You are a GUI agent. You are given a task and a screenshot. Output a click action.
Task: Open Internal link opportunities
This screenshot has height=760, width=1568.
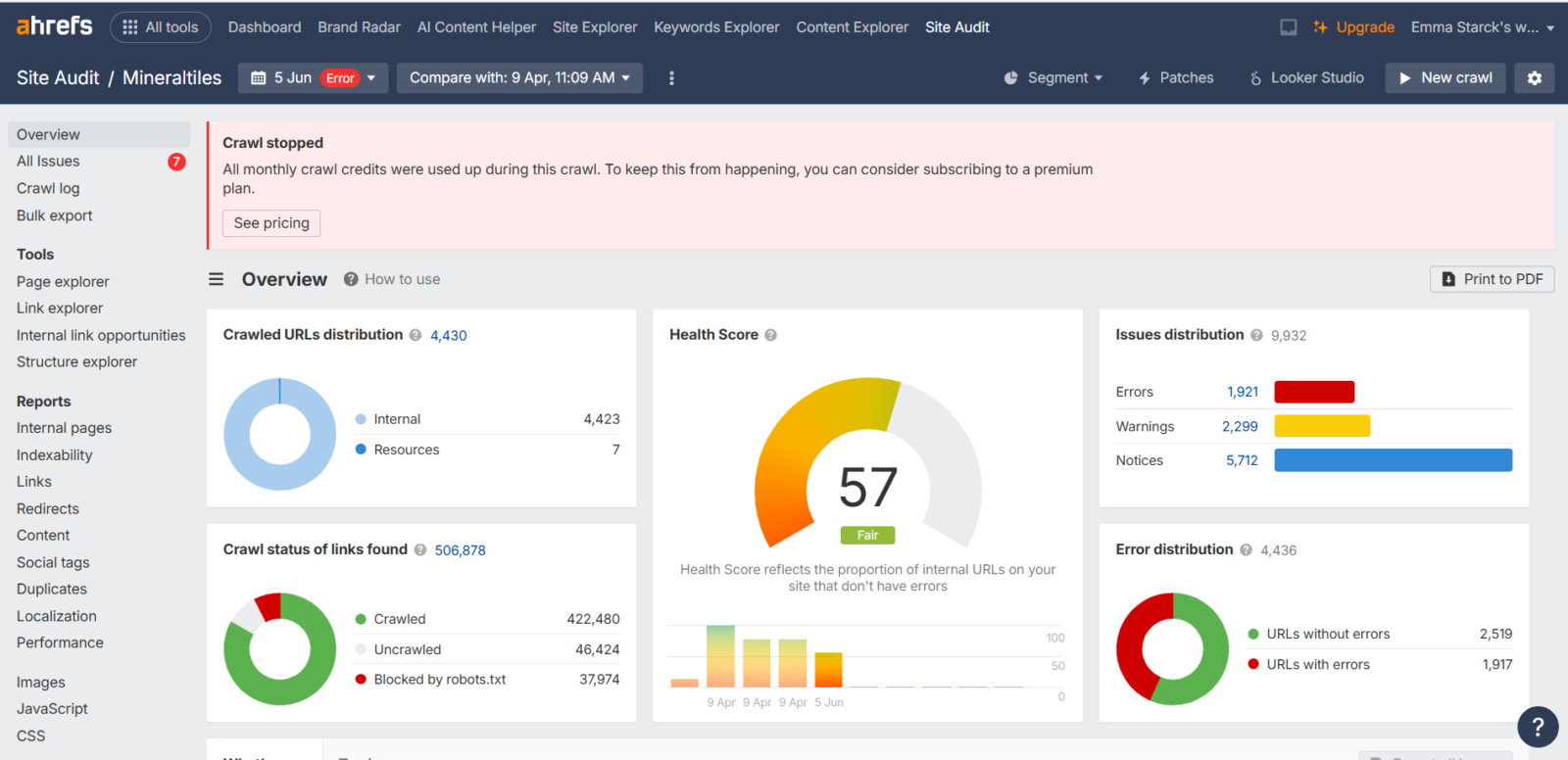(101, 335)
